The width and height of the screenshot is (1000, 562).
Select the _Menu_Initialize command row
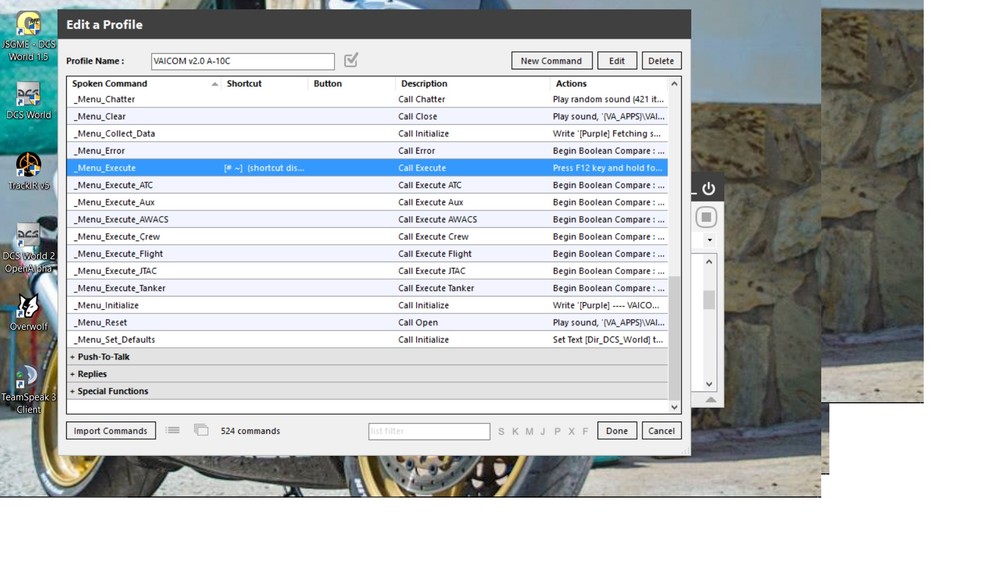tap(367, 306)
